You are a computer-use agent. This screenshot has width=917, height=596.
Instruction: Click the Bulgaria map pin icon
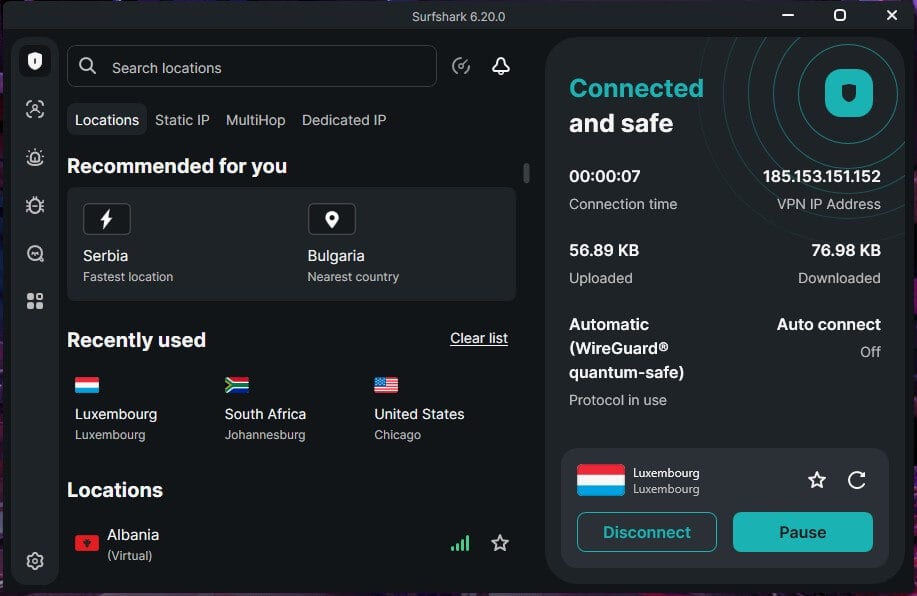click(332, 219)
